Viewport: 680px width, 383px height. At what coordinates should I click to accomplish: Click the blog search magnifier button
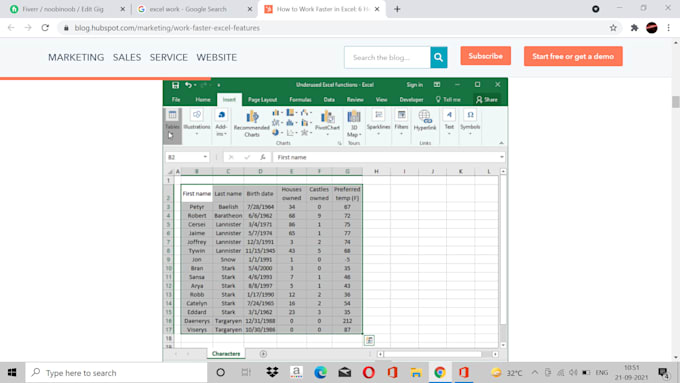[x=438, y=57]
